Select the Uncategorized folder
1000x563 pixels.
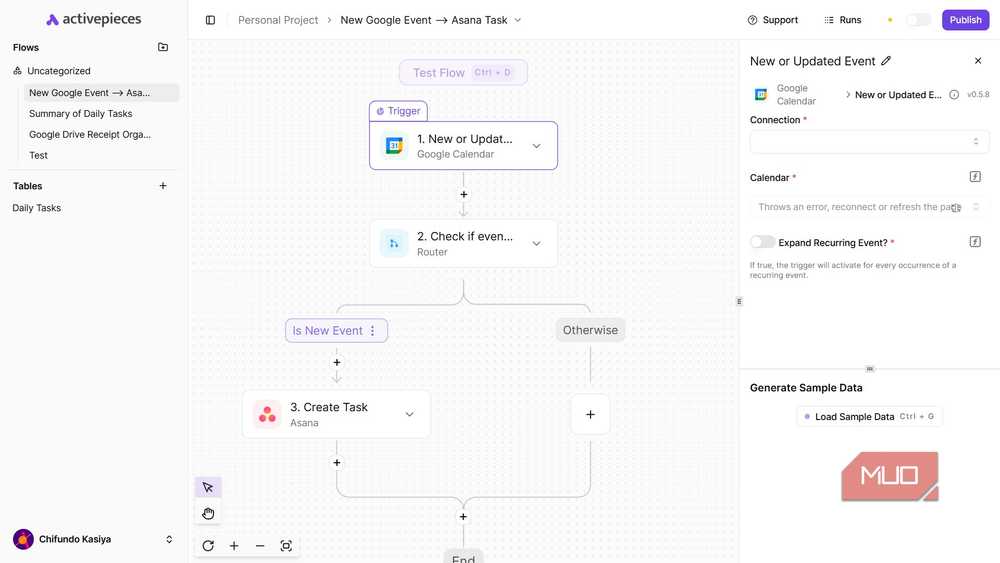tap(59, 71)
